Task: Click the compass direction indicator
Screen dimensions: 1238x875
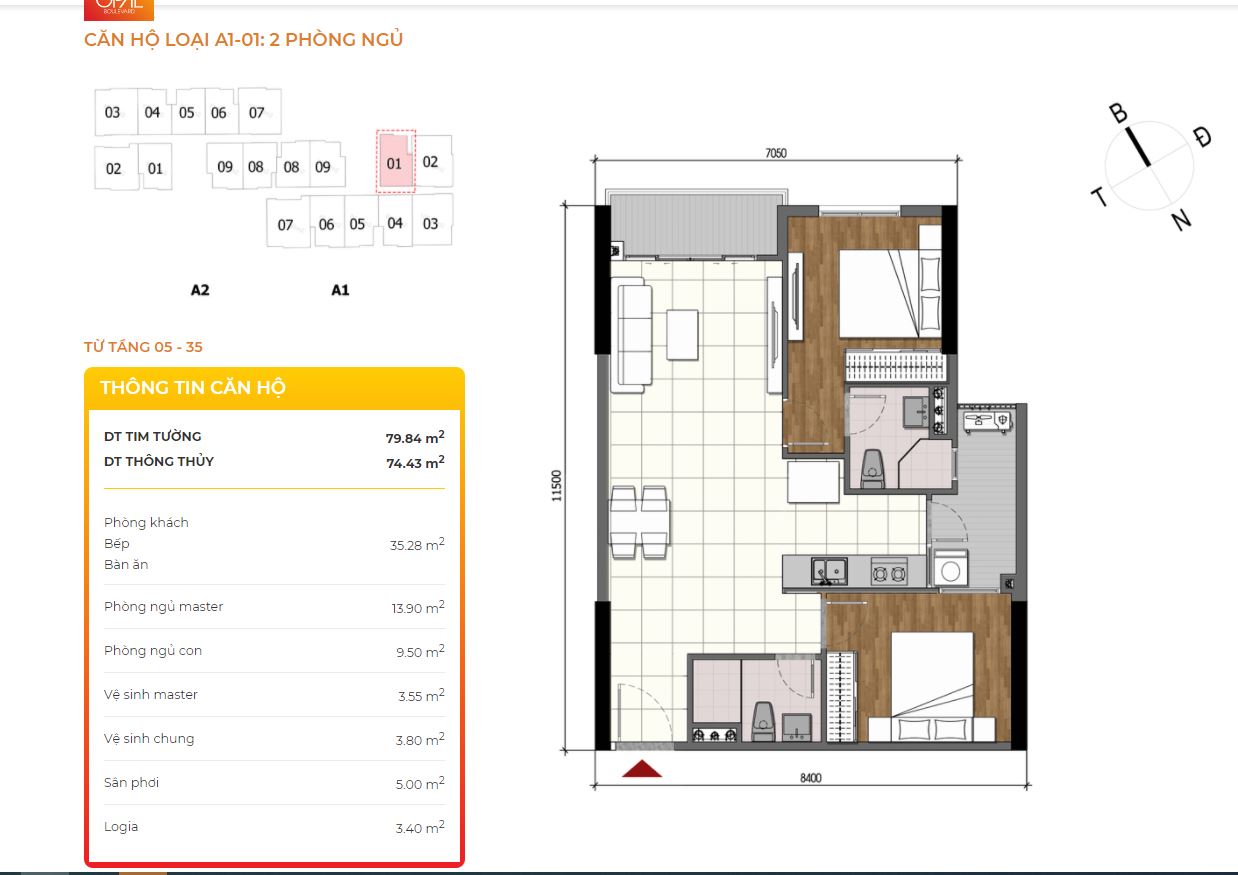Action: pos(1152,165)
